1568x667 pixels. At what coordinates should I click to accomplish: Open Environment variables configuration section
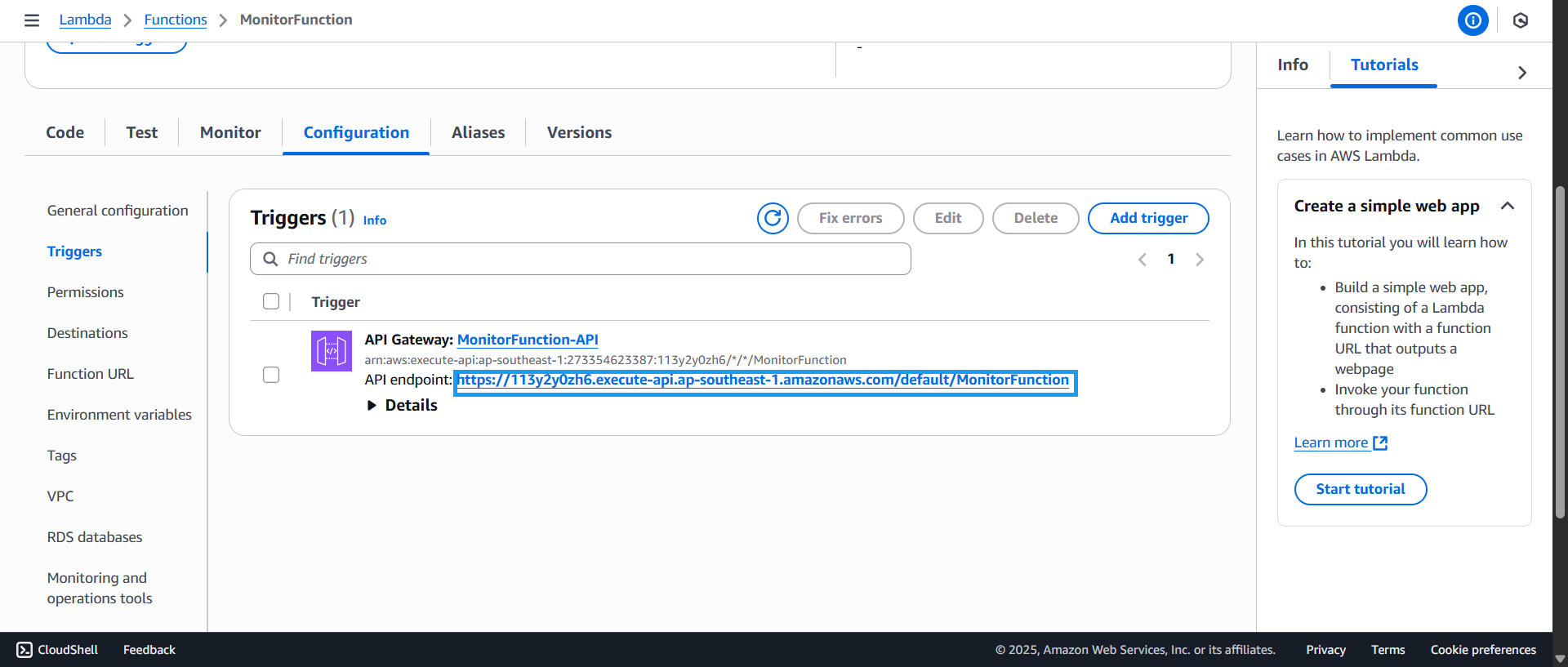(119, 415)
